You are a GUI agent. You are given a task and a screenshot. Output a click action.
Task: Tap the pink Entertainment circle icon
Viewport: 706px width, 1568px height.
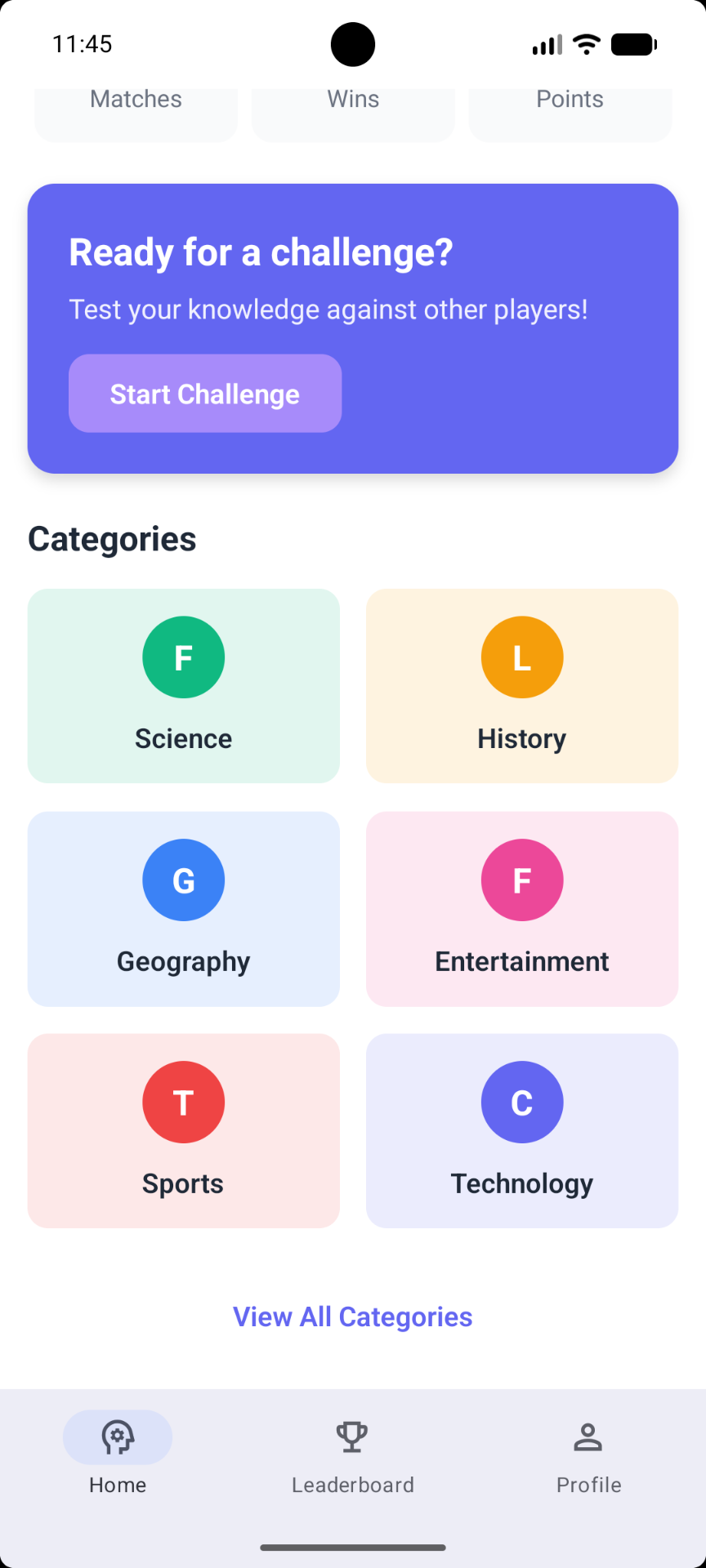tap(522, 880)
